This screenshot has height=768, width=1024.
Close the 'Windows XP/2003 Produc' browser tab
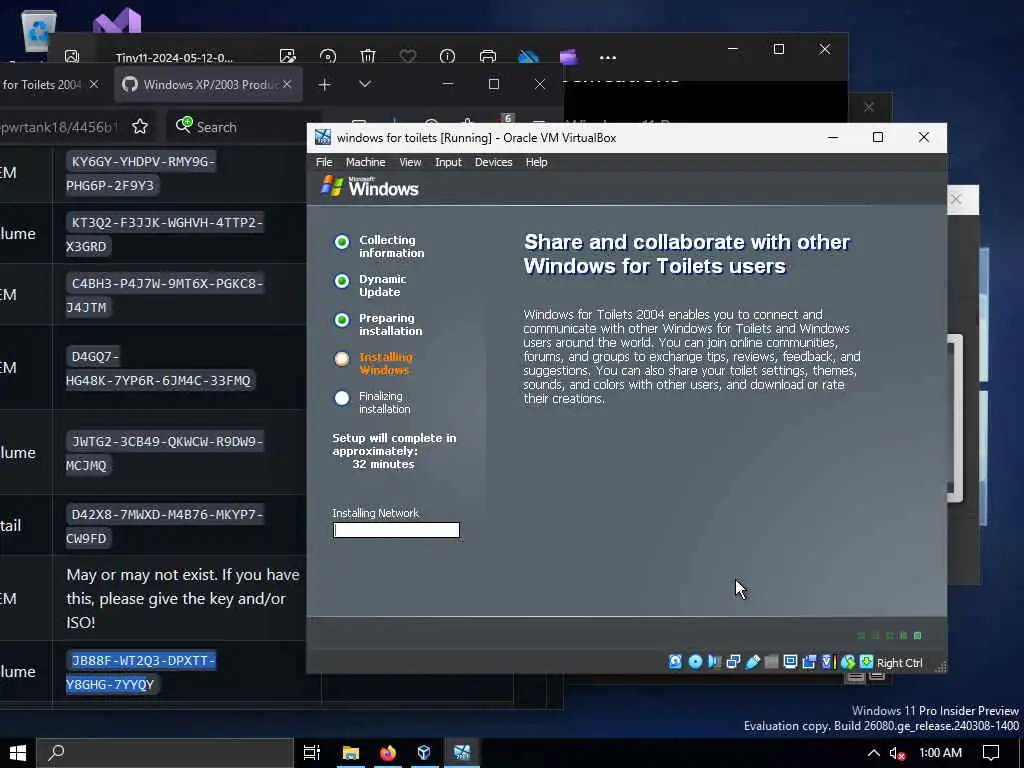287,84
